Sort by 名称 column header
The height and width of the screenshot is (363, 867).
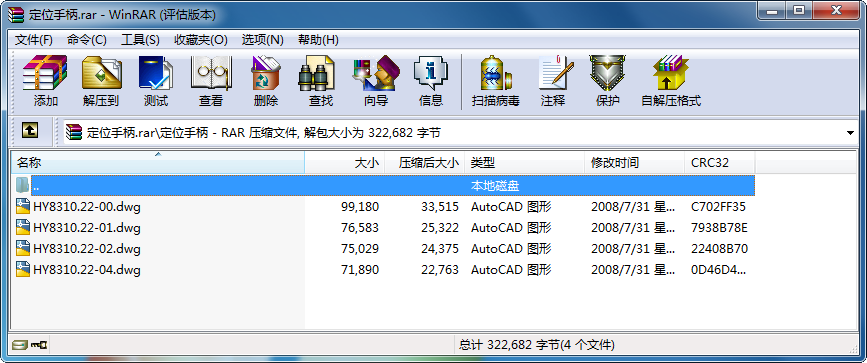[x=158, y=163]
